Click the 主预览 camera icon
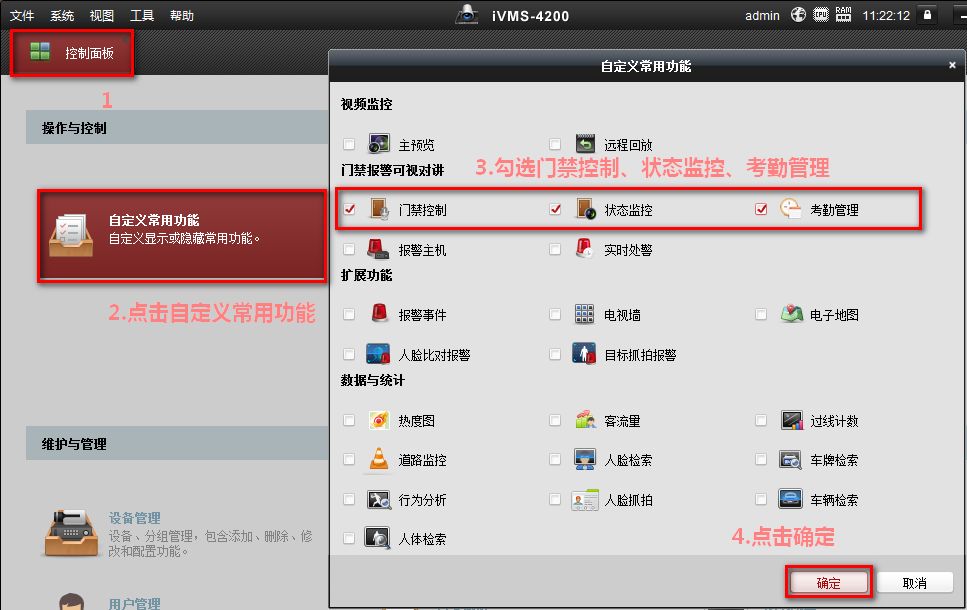 point(379,144)
